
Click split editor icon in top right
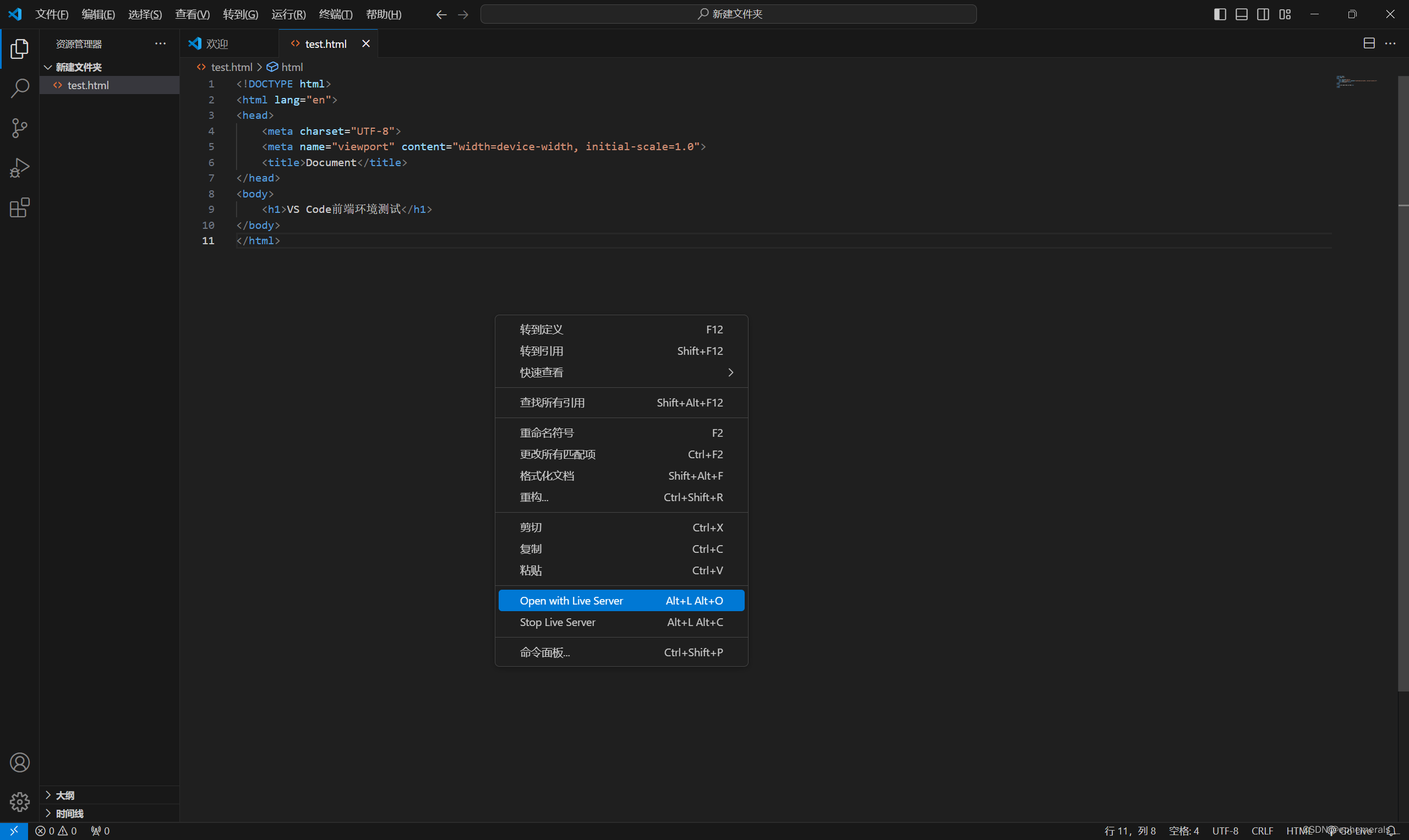point(1369,43)
